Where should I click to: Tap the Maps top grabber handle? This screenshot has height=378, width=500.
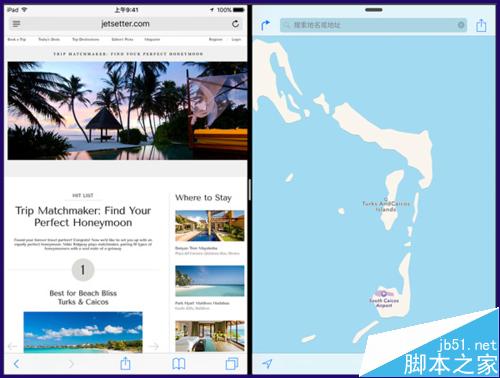(x=374, y=10)
